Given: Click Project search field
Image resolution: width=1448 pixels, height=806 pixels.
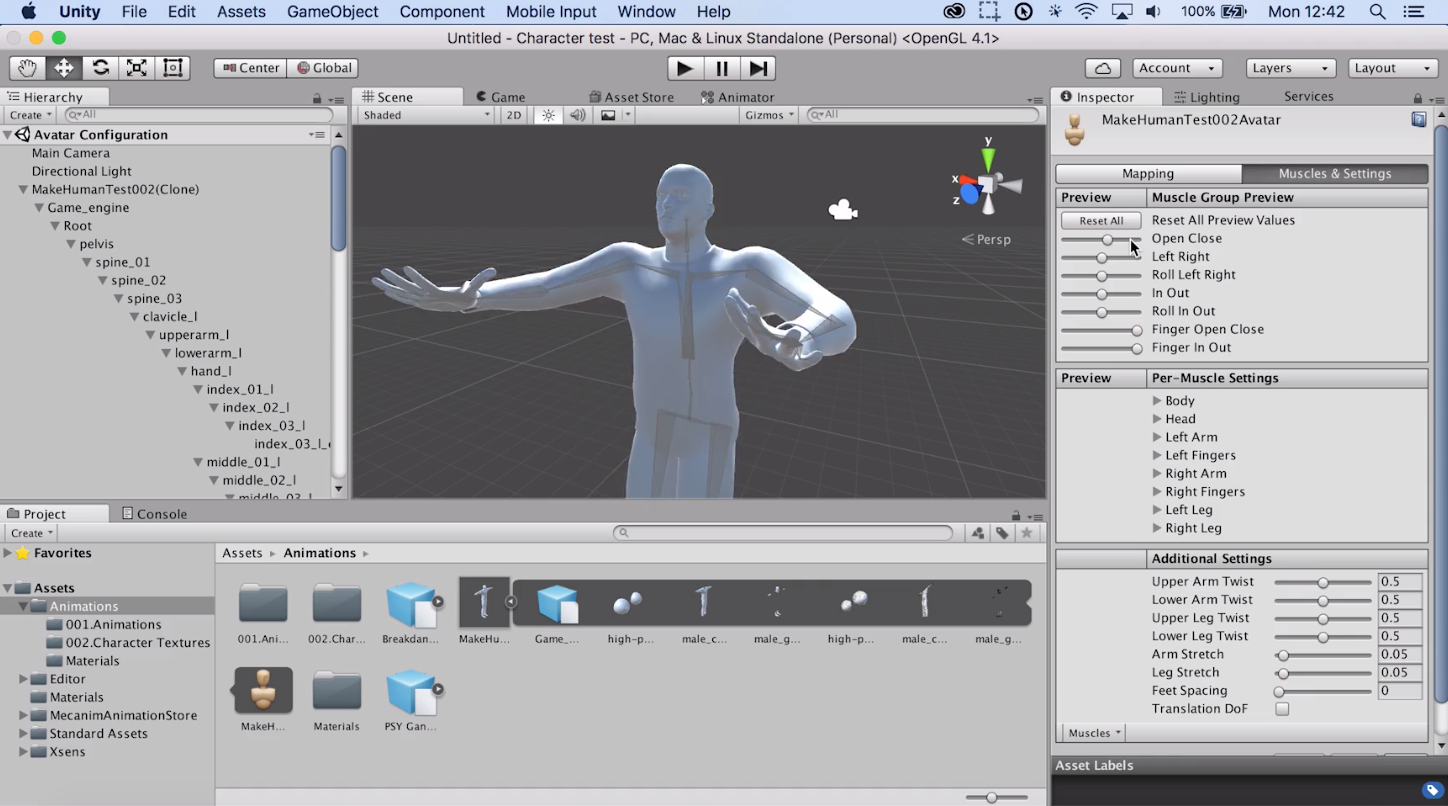Looking at the screenshot, I should (783, 533).
